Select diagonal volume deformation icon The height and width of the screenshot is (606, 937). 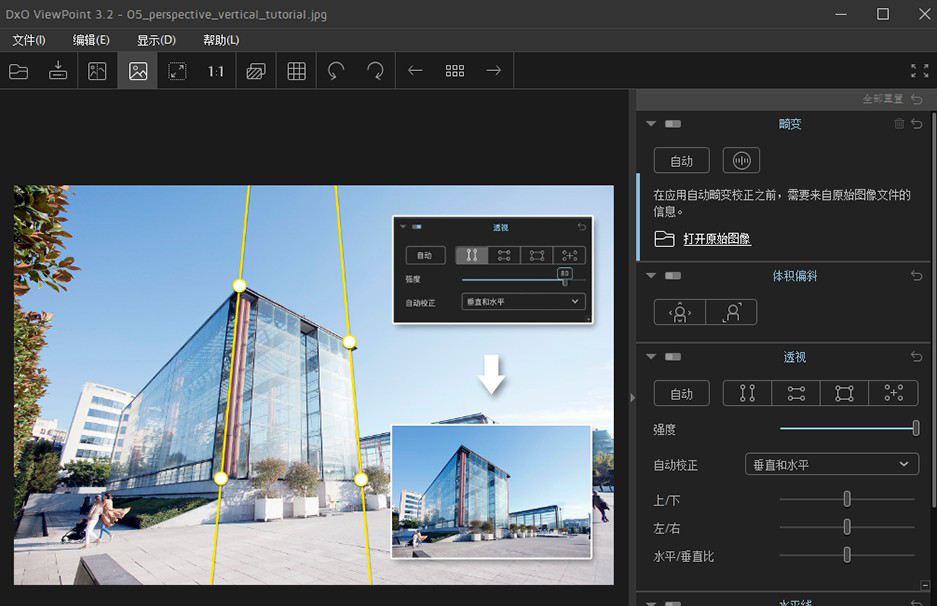(x=731, y=312)
